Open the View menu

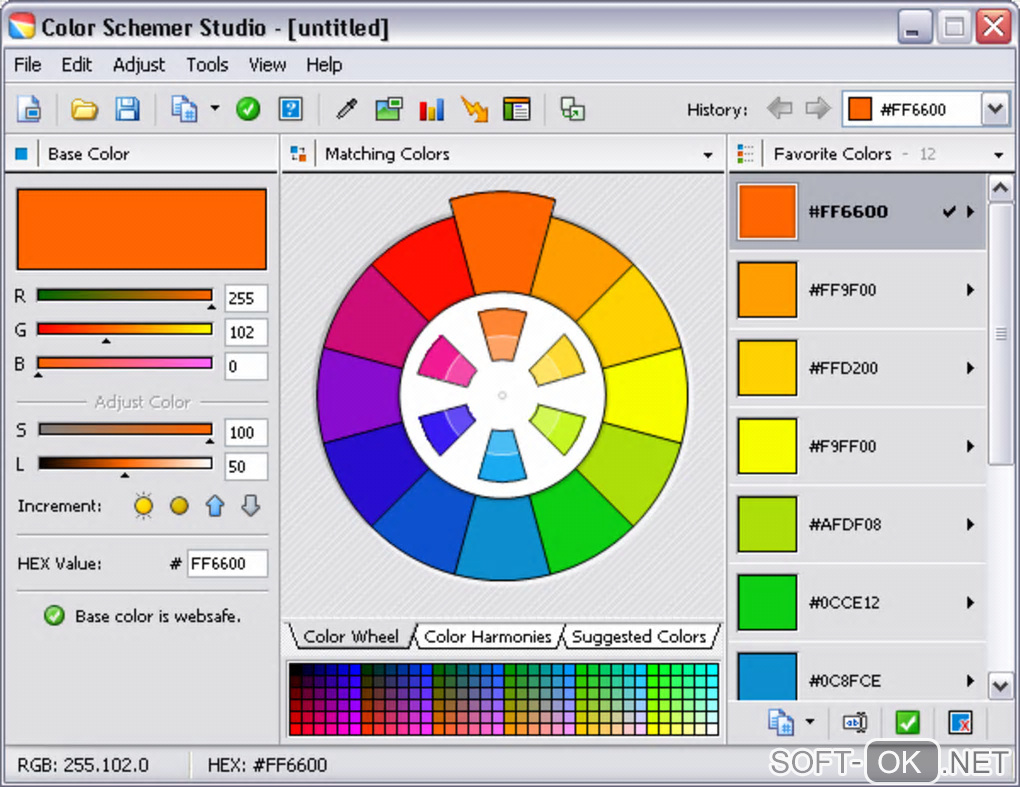(x=267, y=65)
